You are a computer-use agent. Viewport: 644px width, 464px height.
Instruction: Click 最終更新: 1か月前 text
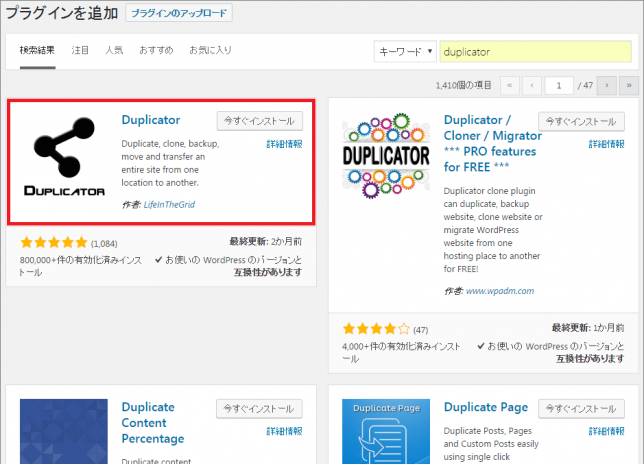click(588, 328)
